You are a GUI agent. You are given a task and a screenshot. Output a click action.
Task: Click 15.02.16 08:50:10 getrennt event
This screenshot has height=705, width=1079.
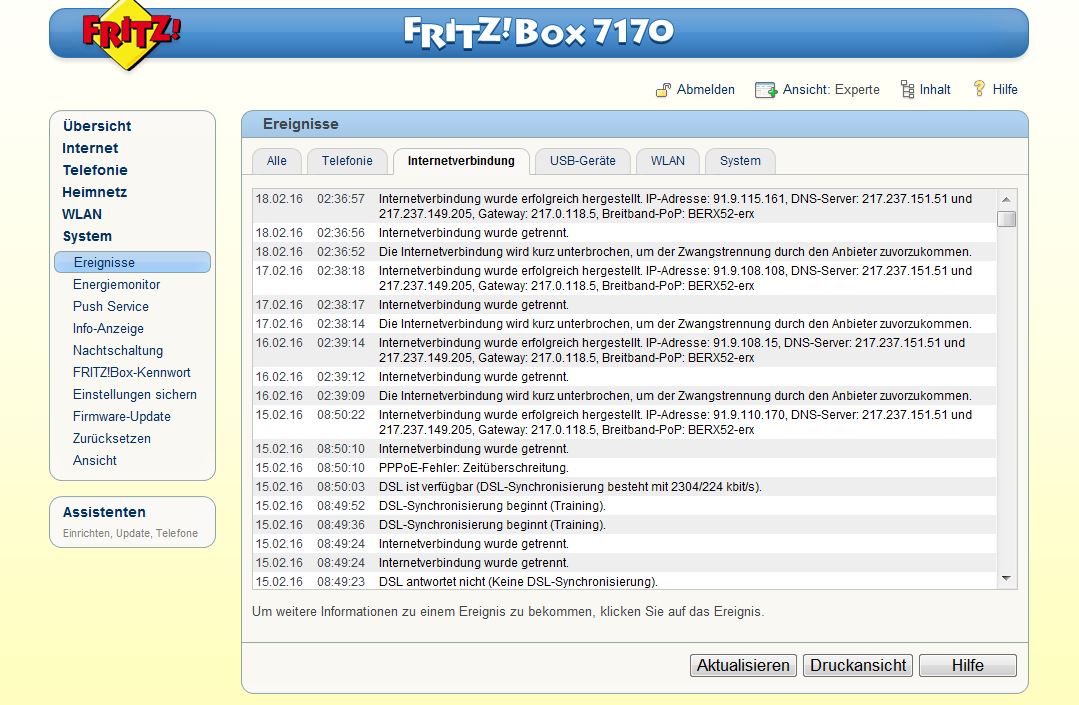(625, 448)
